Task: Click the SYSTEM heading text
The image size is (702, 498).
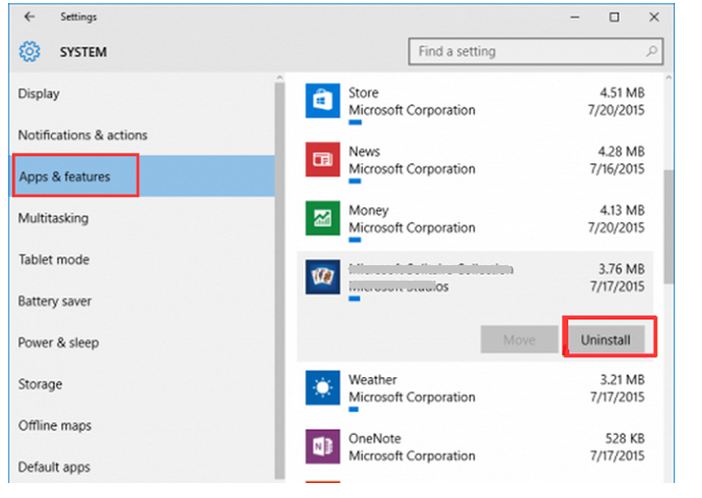Action: [83, 52]
